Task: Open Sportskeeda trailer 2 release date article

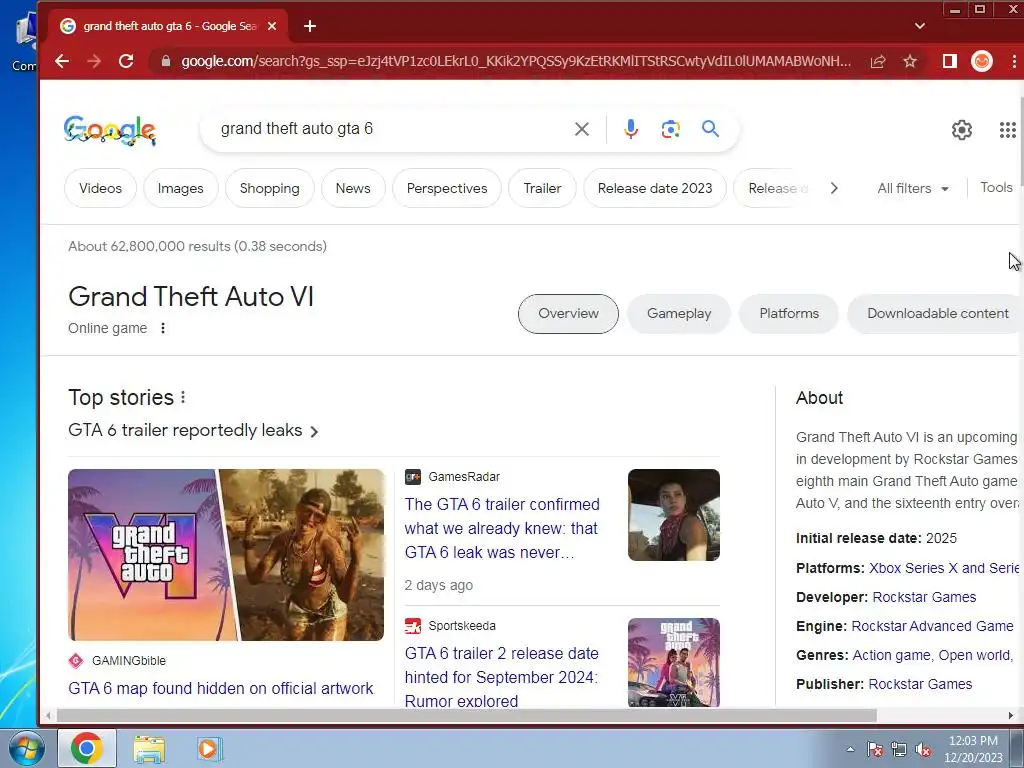Action: coord(502,677)
